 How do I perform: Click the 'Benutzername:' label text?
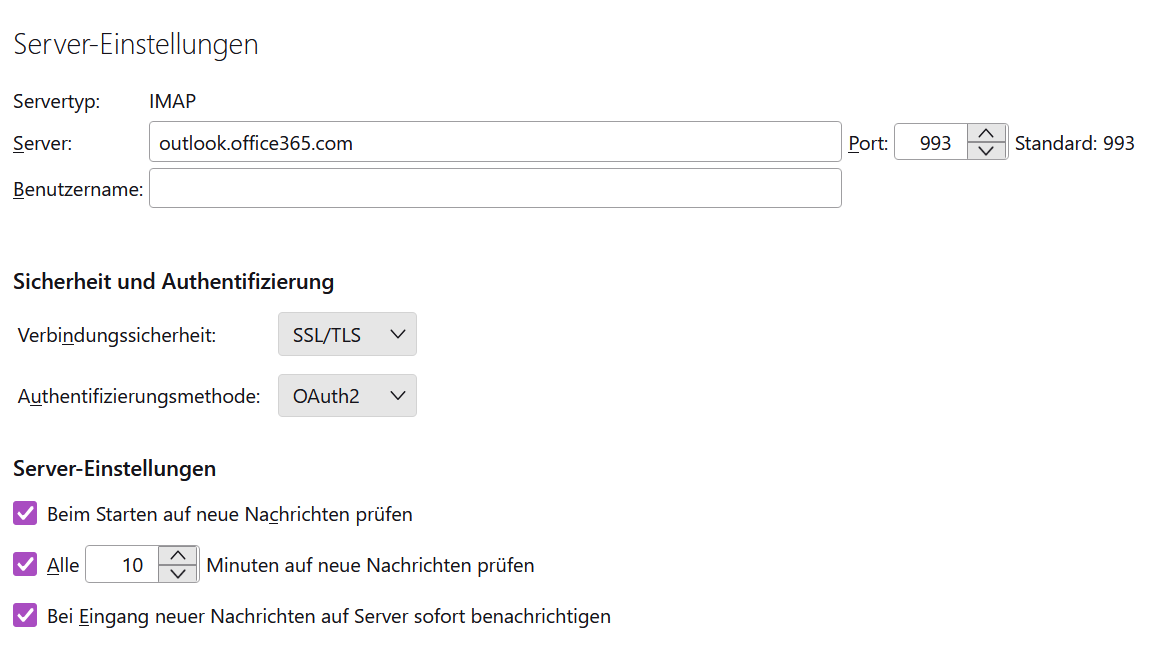pyautogui.click(x=78, y=189)
